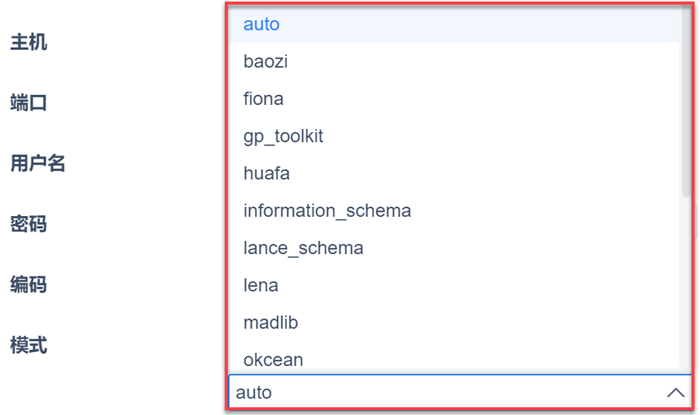Image resolution: width=700 pixels, height=415 pixels.
Task: Select the auto option in the list
Action: point(261,23)
